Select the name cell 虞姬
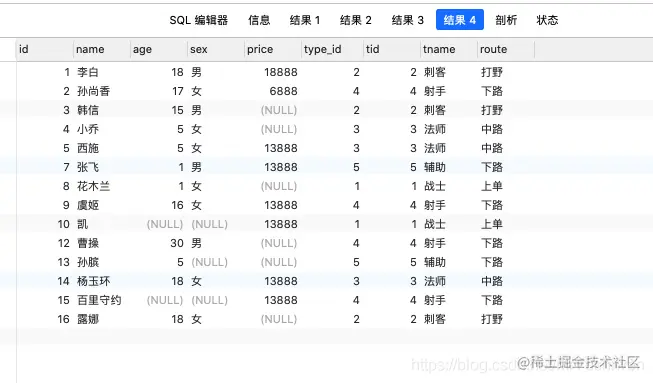The image size is (653, 383). point(88,205)
